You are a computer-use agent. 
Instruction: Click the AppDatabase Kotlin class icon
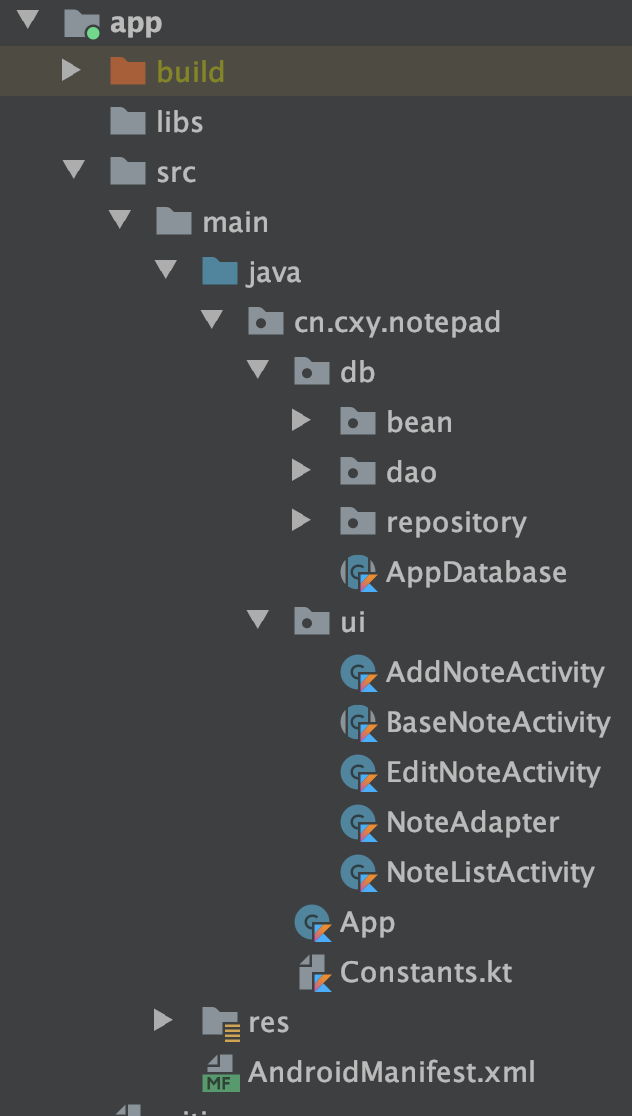click(358, 573)
